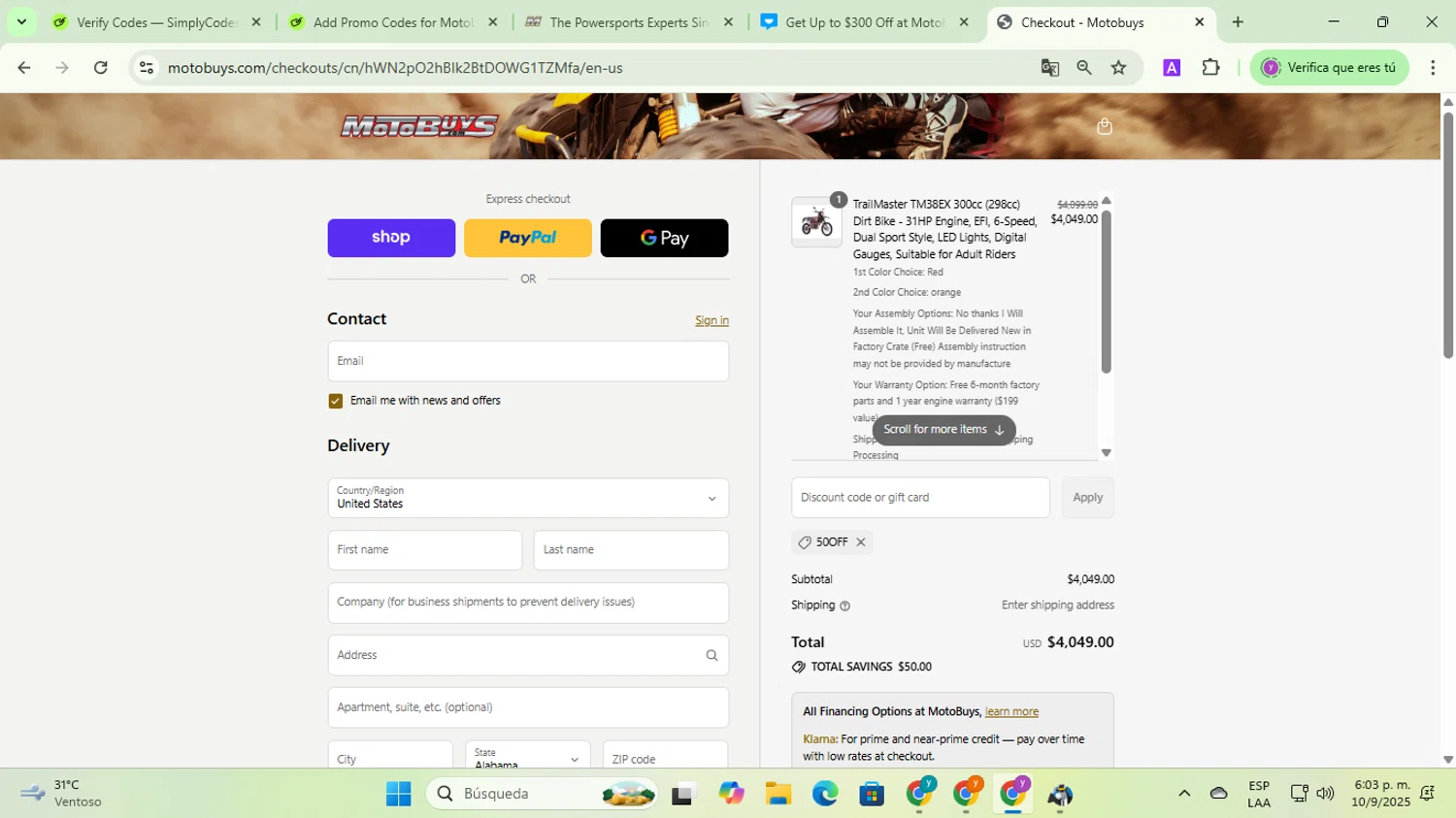Click Scroll for more items button
Image resolution: width=1456 pixels, height=818 pixels.
(944, 430)
